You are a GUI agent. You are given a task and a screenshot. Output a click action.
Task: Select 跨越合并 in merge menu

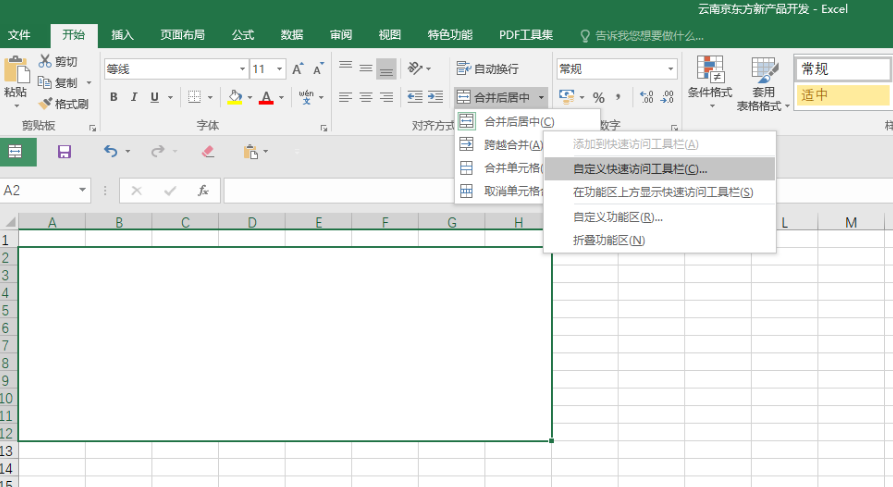[x=501, y=145]
